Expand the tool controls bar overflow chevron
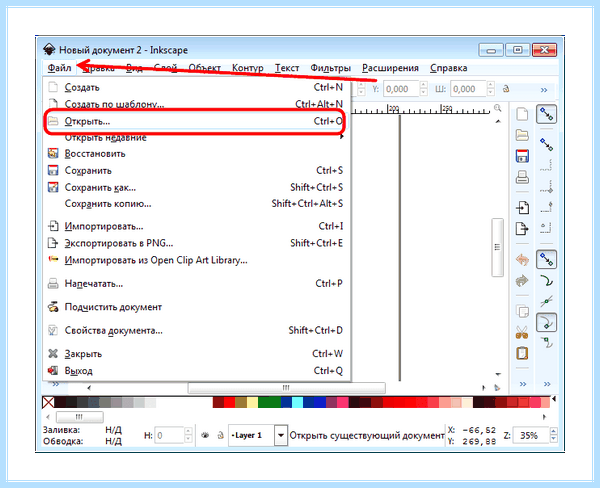The height and width of the screenshot is (488, 600). [544, 90]
